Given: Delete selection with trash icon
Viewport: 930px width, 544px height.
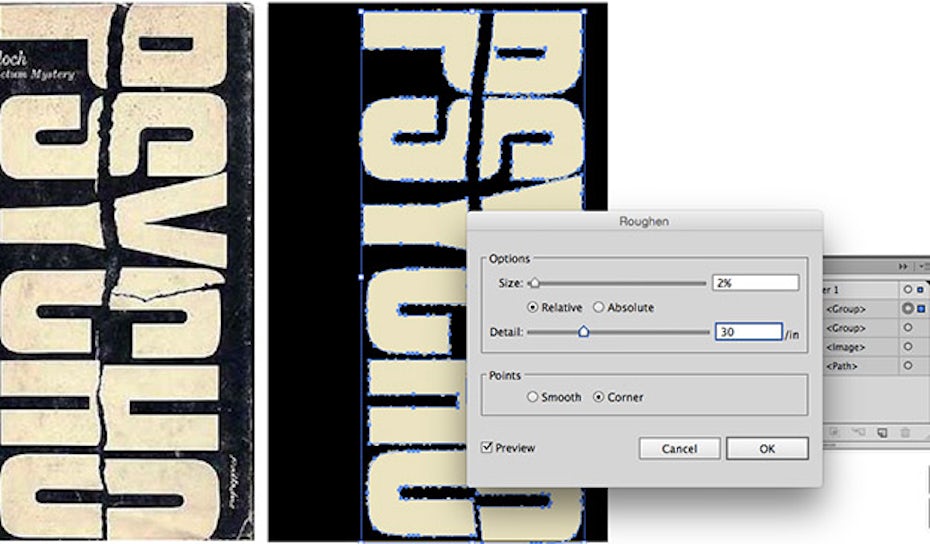Looking at the screenshot, I should 905,433.
